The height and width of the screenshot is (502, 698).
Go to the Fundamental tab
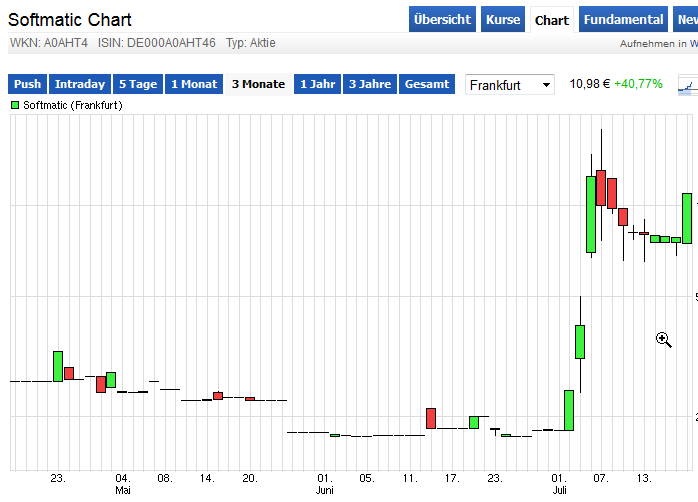tap(623, 20)
